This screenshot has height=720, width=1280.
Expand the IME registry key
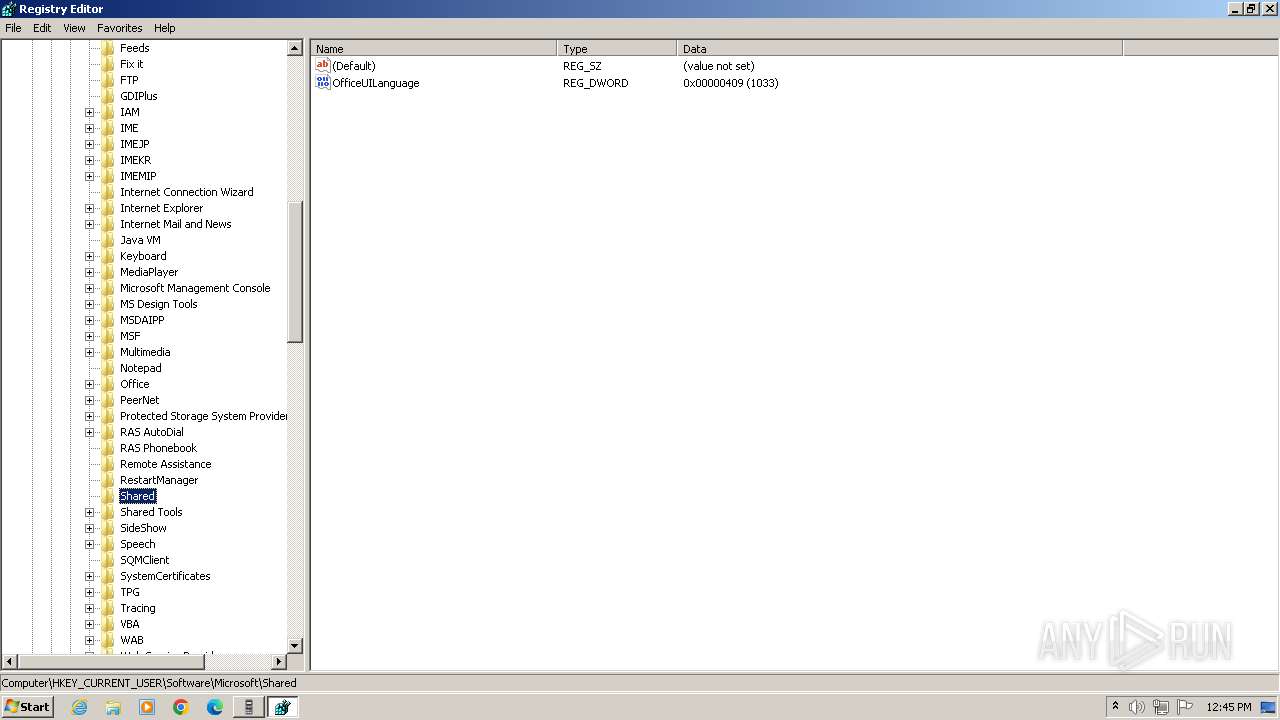[89, 128]
